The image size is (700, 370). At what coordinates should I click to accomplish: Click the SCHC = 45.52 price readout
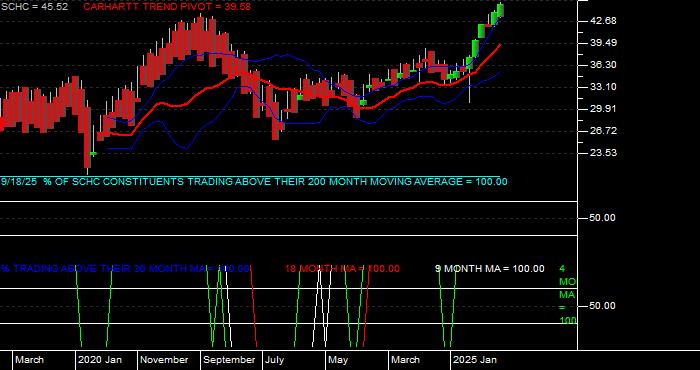34,7
